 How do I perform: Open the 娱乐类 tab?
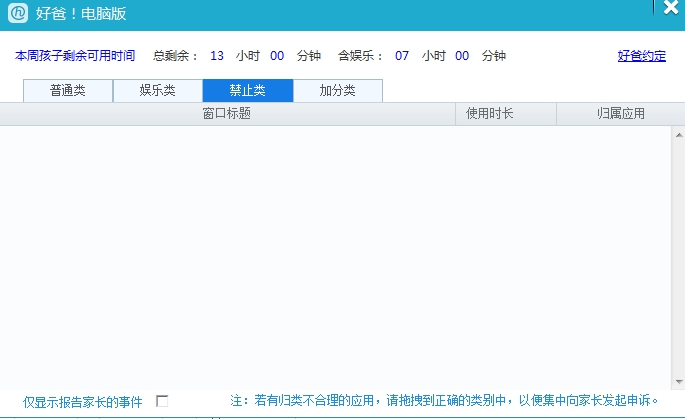click(x=157, y=91)
